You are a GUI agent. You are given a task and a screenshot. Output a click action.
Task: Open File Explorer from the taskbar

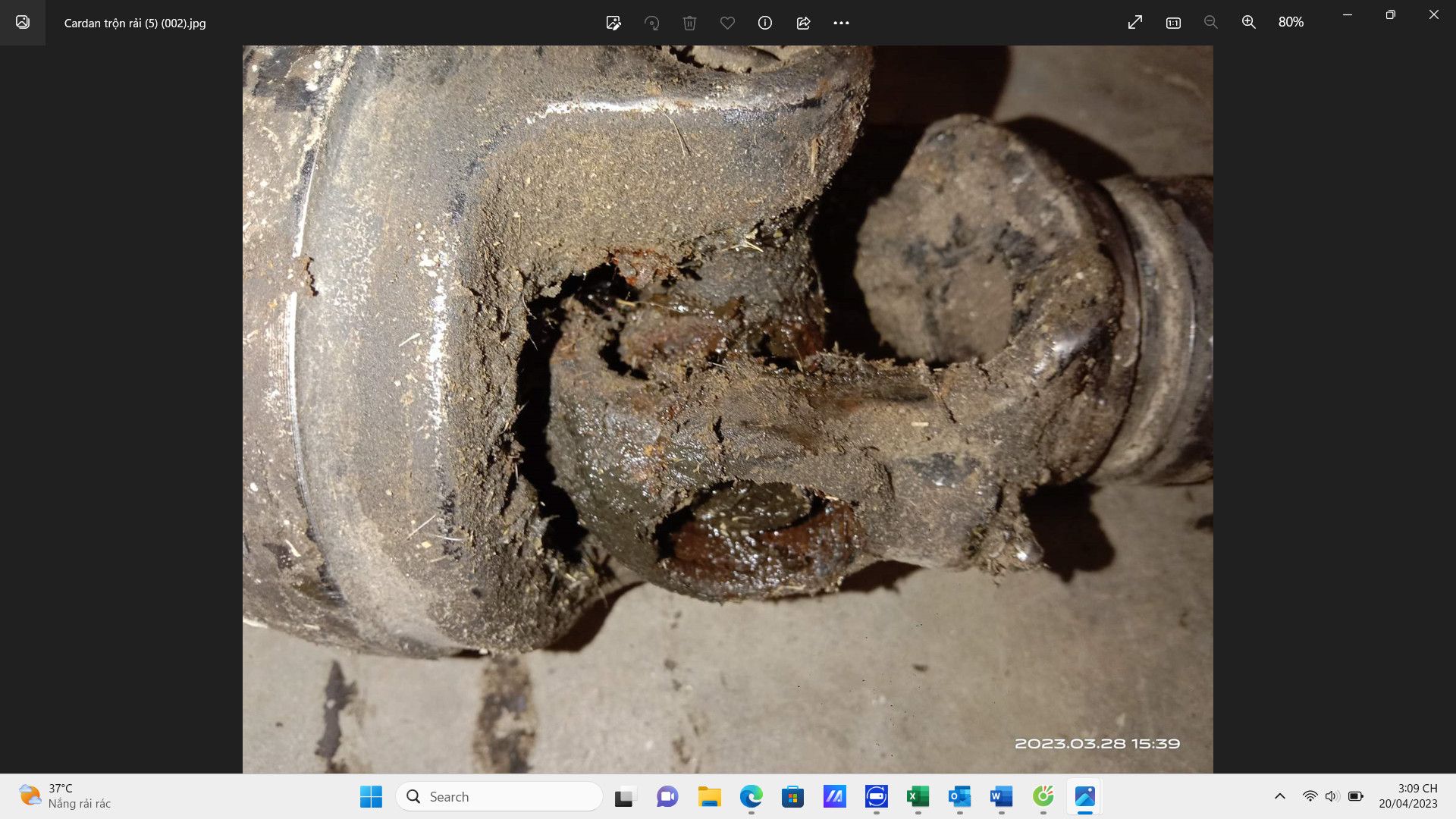coord(710,796)
